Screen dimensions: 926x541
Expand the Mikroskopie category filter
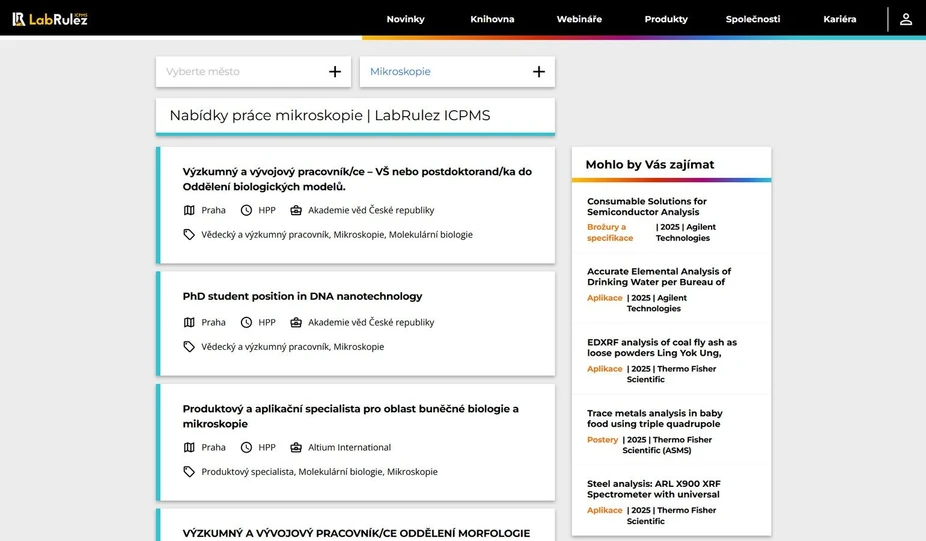point(440,72)
